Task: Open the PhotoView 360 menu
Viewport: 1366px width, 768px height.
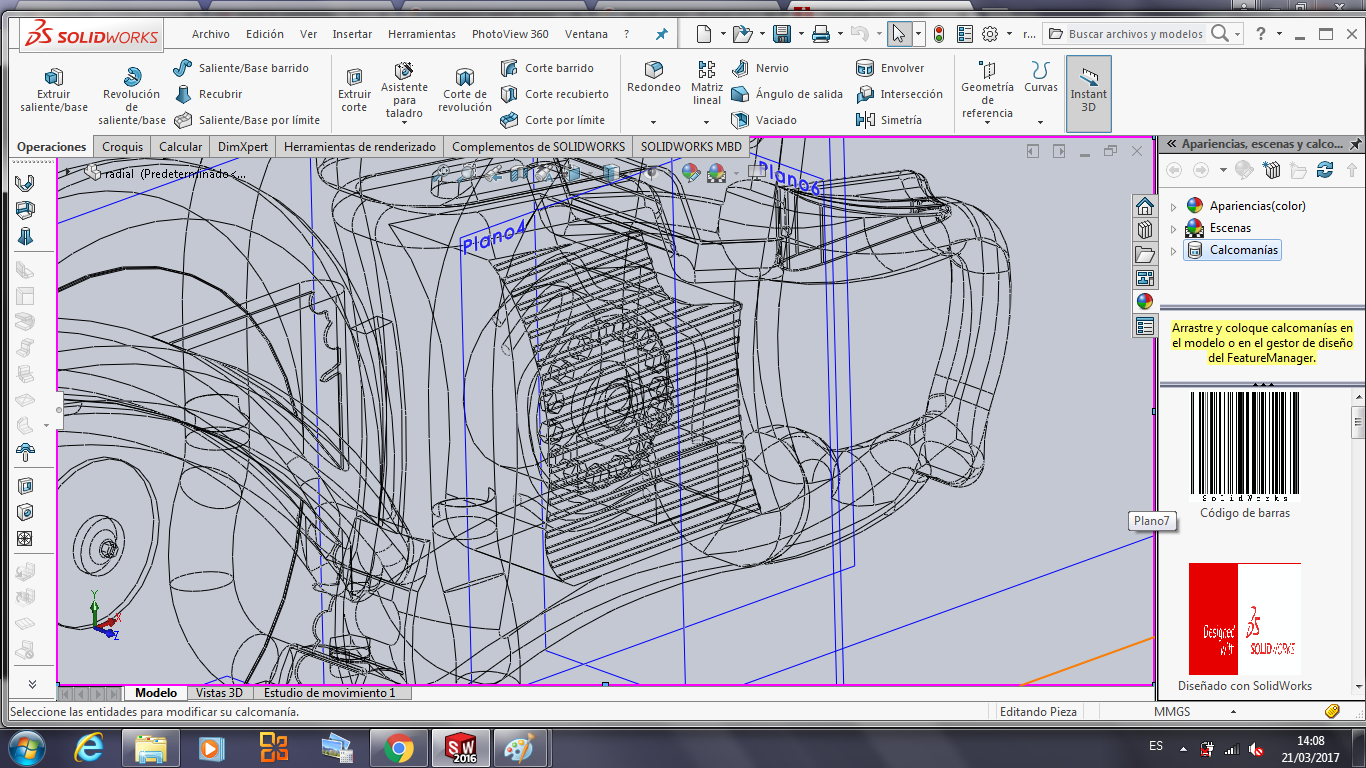Action: [510, 34]
